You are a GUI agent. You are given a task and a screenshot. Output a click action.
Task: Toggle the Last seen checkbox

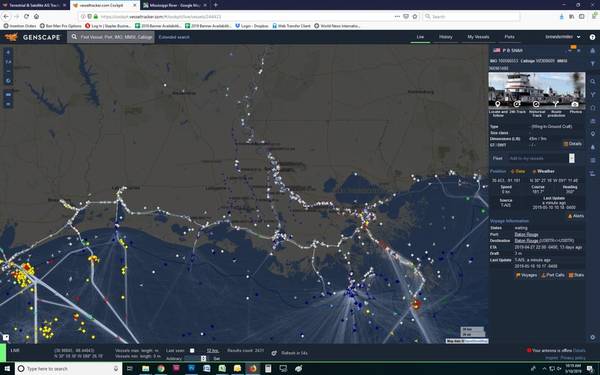(192, 351)
